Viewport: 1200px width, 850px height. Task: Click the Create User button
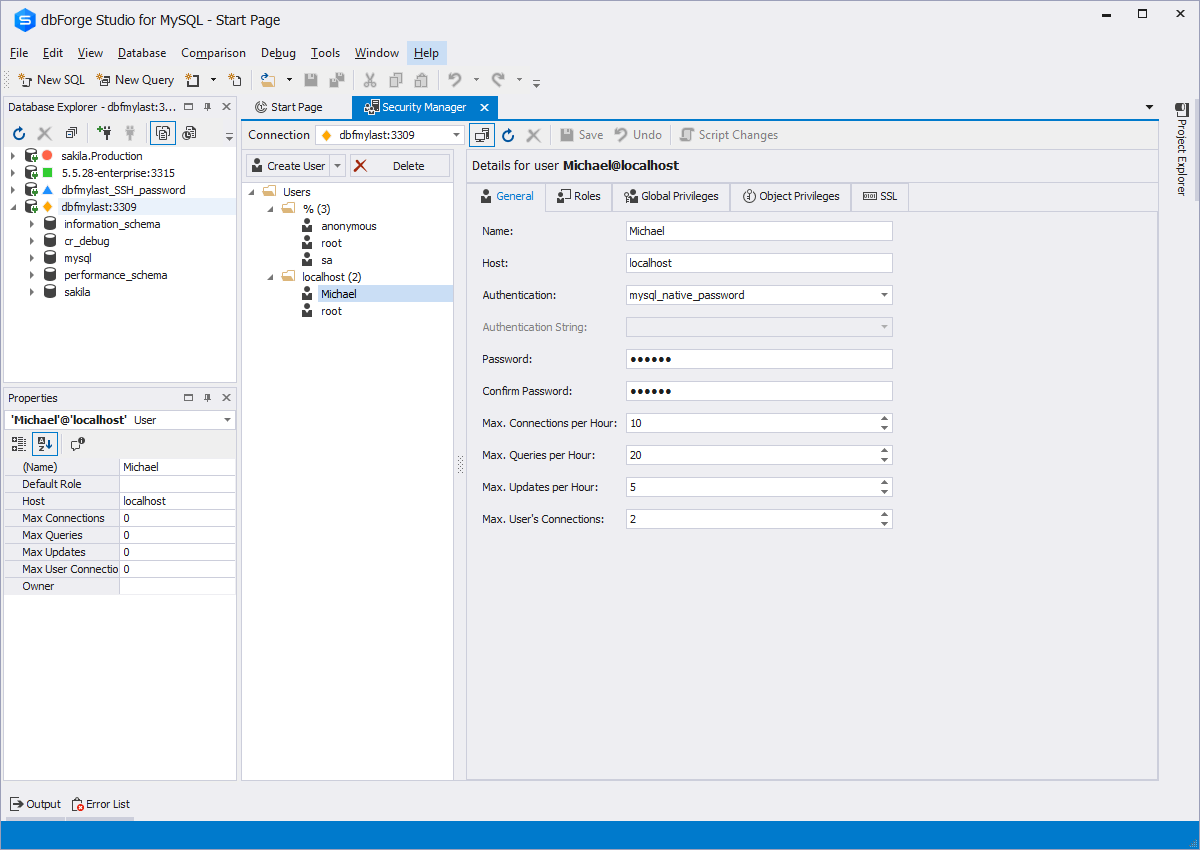(x=287, y=166)
